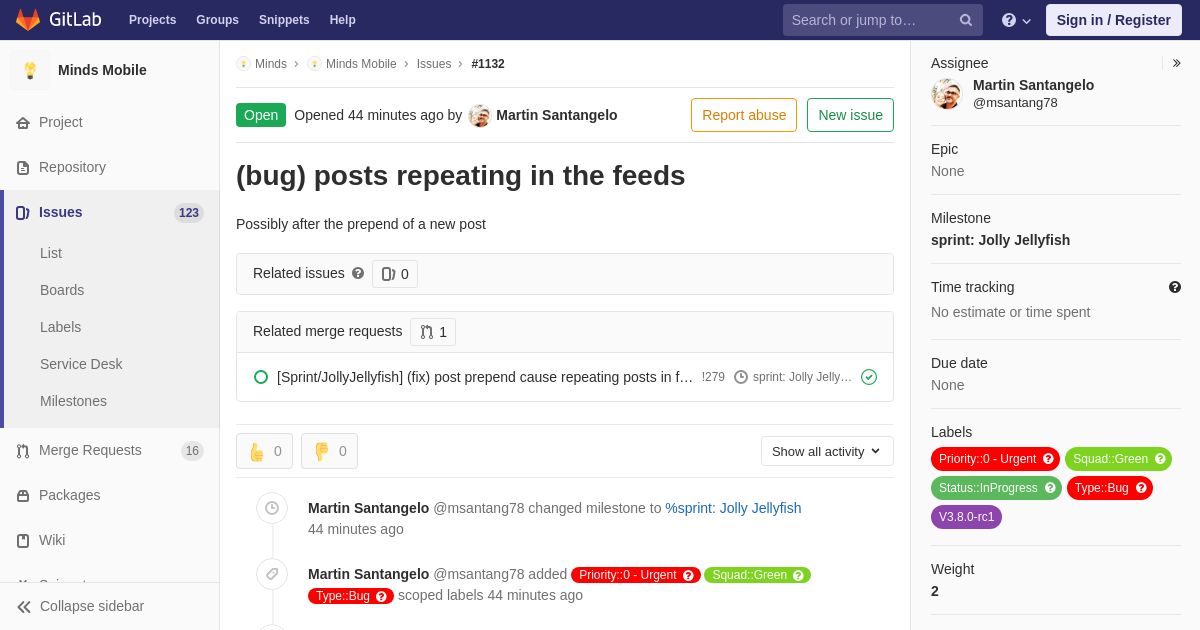Viewport: 1200px width, 630px height.
Task: Open the Groups menu
Action: tap(217, 20)
